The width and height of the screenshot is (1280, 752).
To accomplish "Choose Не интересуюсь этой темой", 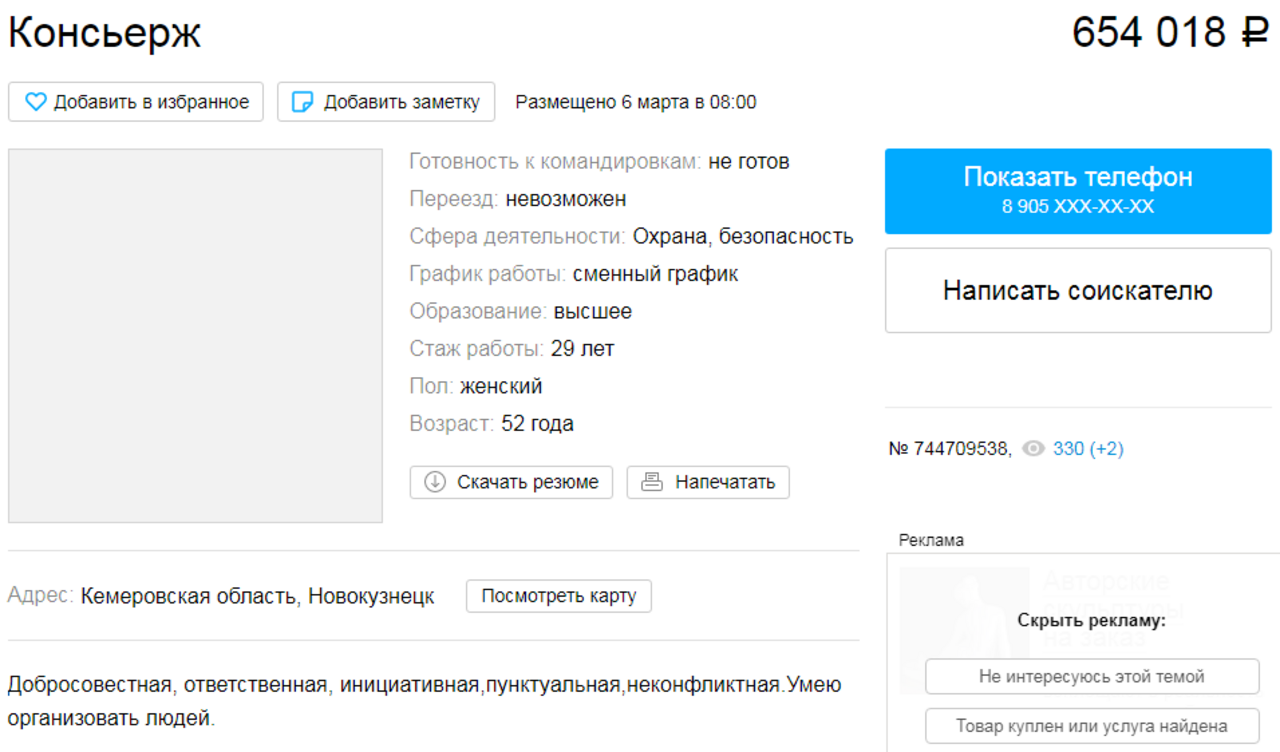I will click(1092, 676).
